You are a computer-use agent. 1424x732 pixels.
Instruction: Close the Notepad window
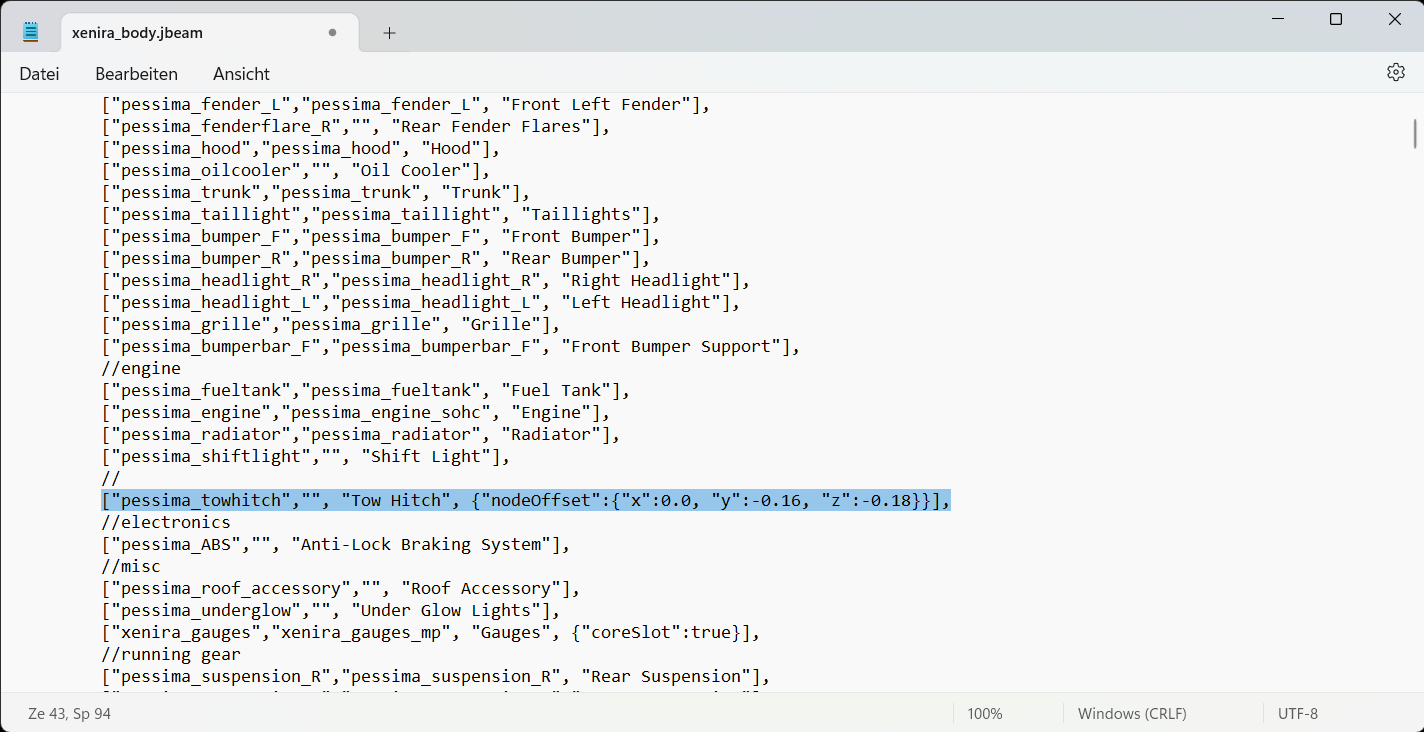pyautogui.click(x=1395, y=19)
